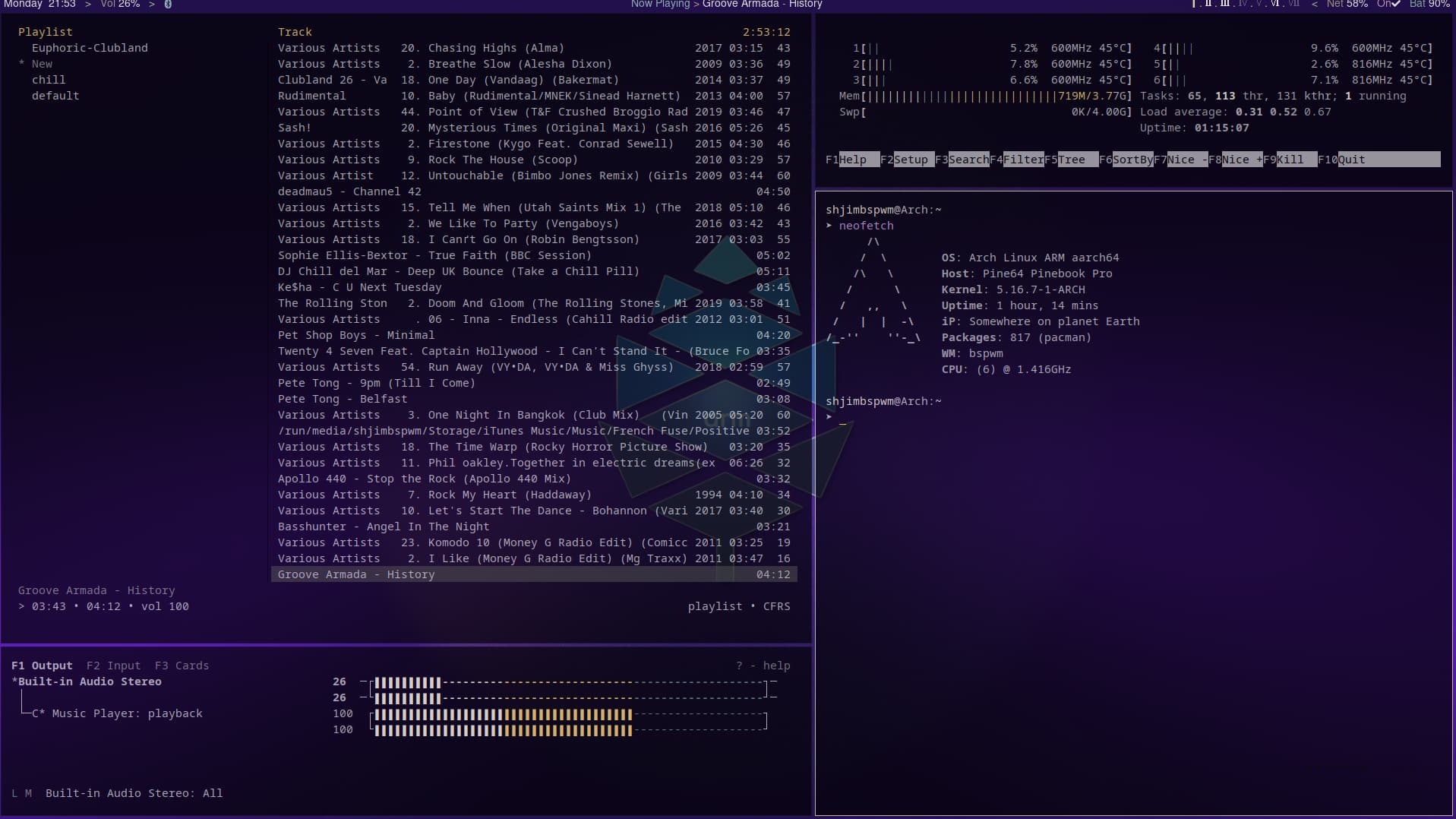Select One Night In Bangkok (Club Mix)
Viewport: 1456px width, 819px height.
tap(533, 415)
